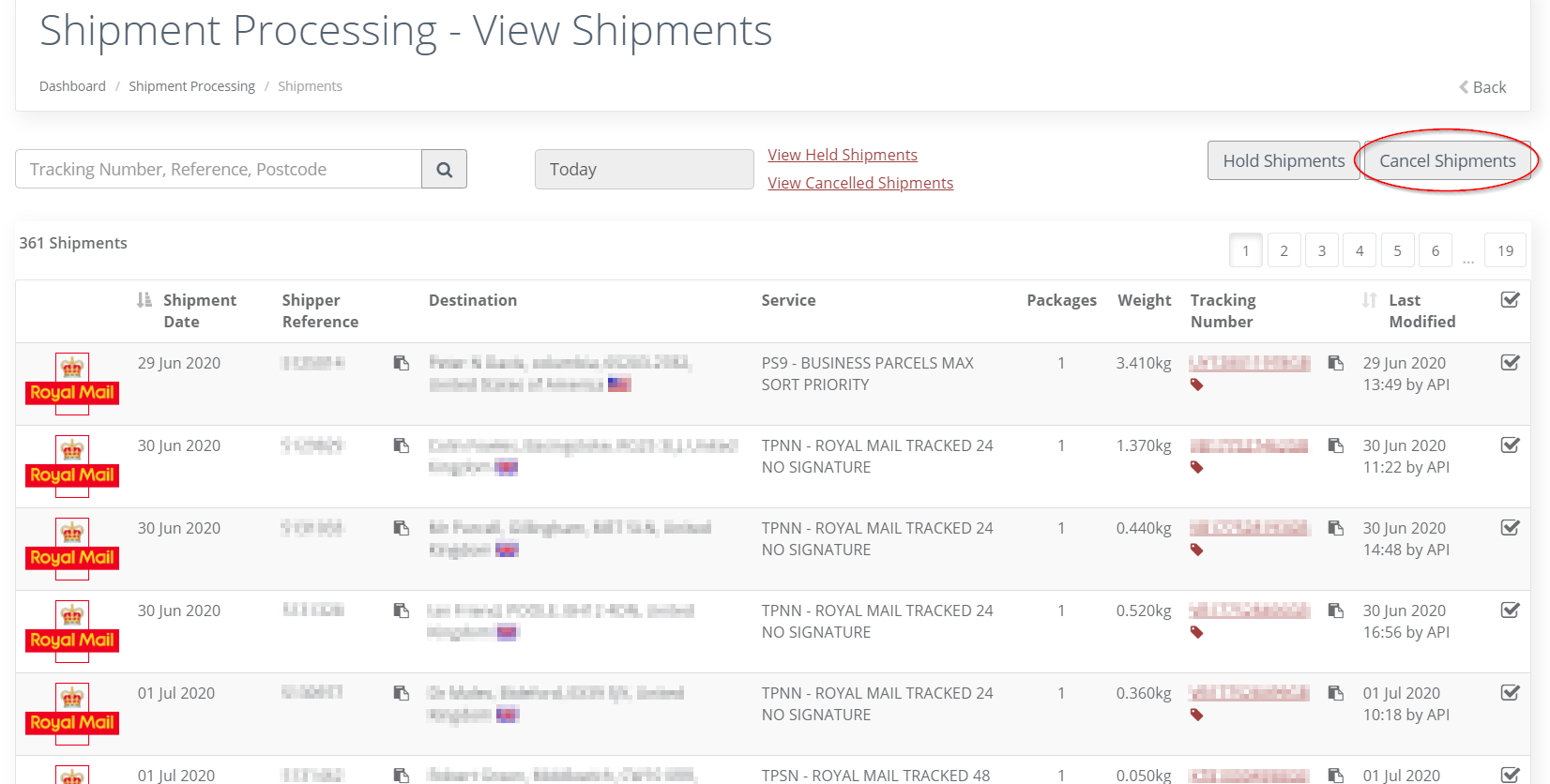Copy tracking number of the 0.440kg shipment

[x=1336, y=528]
